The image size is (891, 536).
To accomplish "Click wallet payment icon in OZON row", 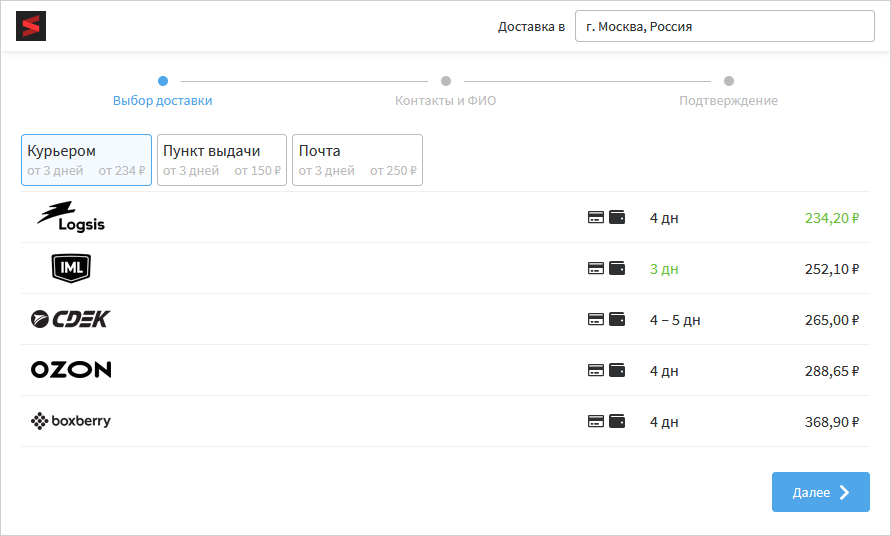I will coord(617,371).
